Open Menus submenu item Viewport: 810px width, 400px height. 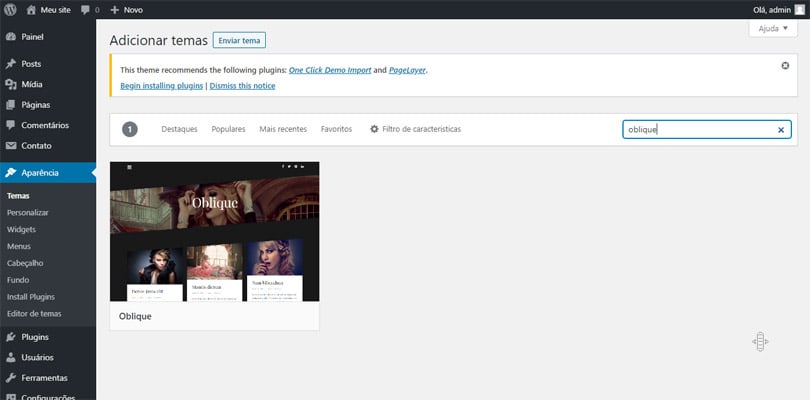19,247
